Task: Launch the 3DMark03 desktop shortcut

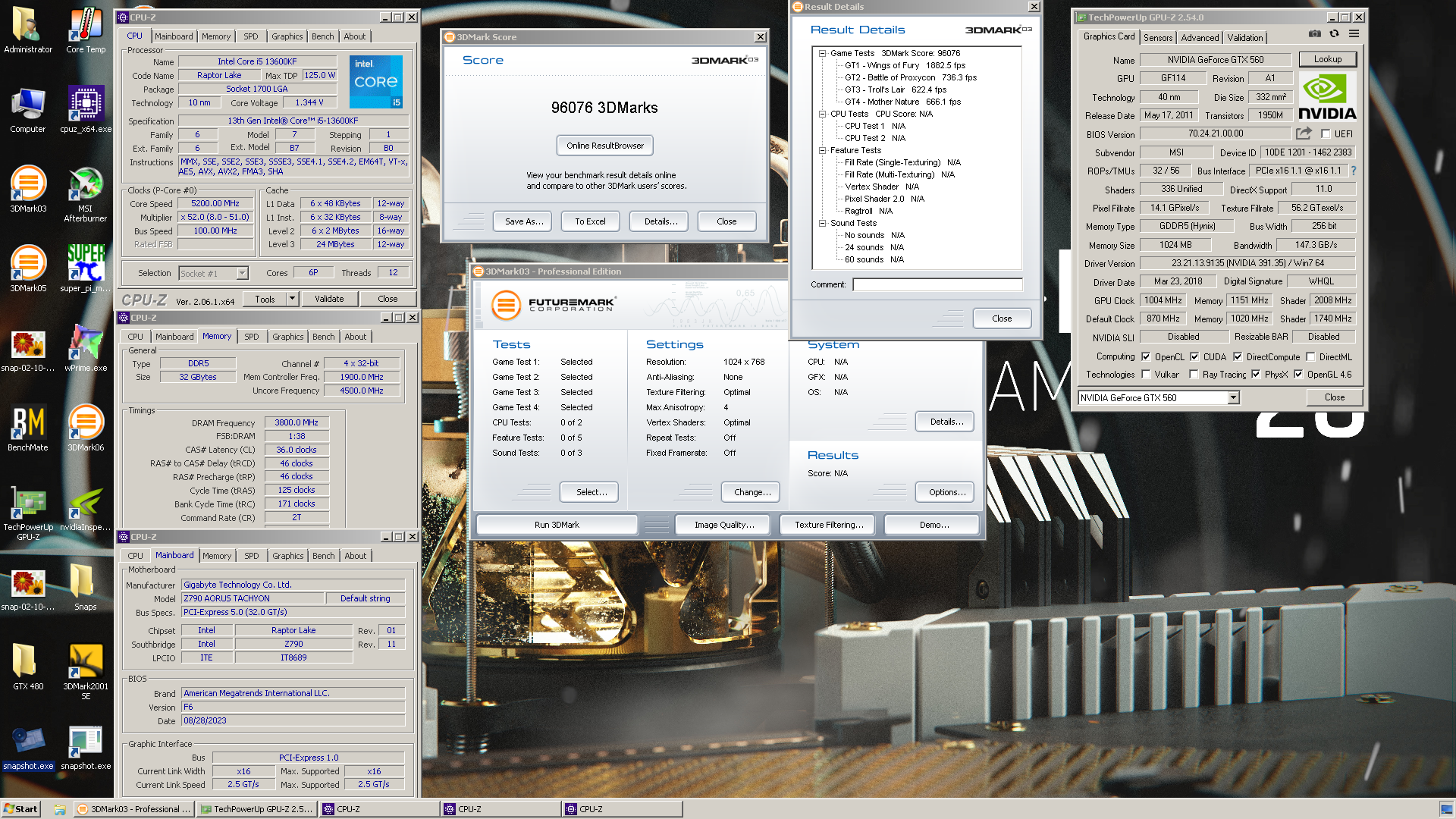Action: (28, 190)
